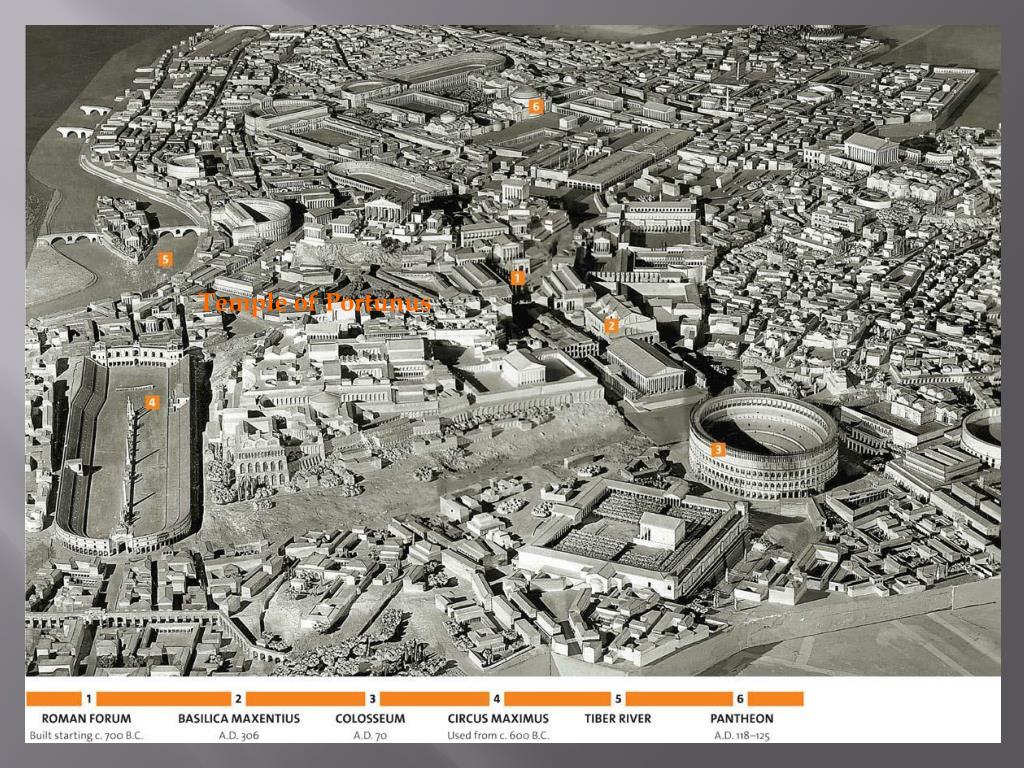The image size is (1024, 768).
Task: Toggle the legend entry numbered 3
Action: (x=373, y=699)
